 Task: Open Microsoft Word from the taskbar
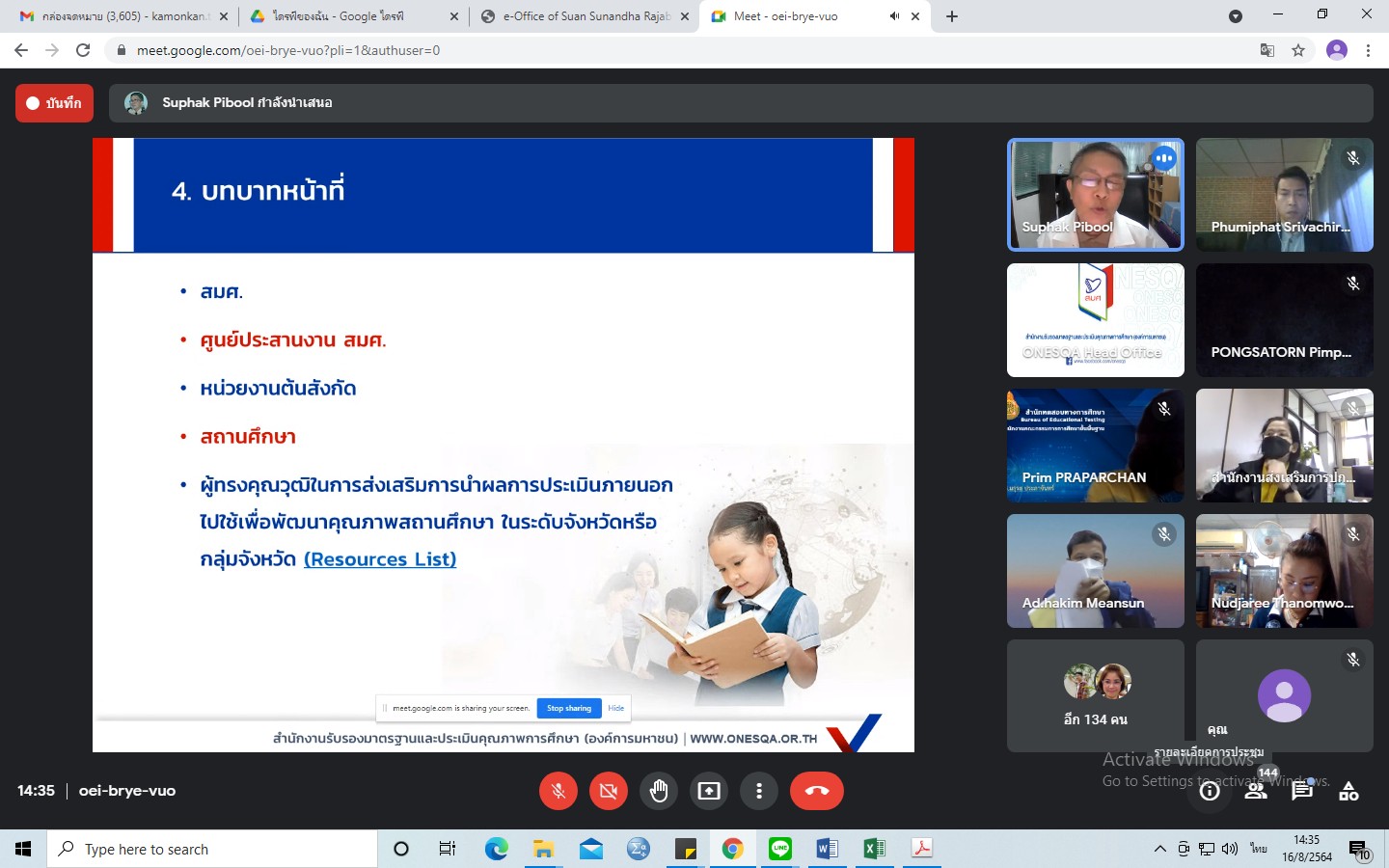point(827,849)
